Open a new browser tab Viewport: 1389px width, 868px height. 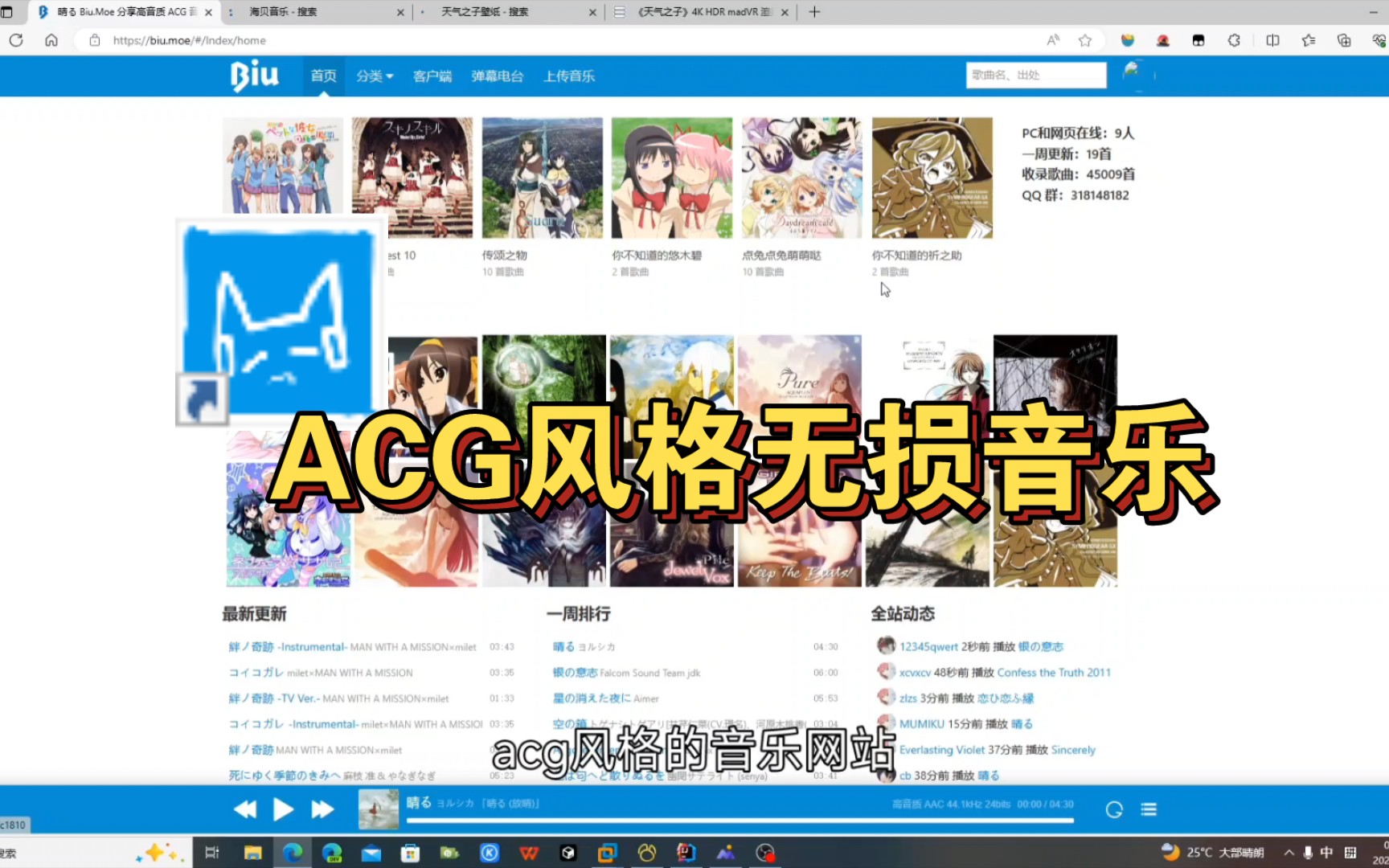tap(814, 12)
